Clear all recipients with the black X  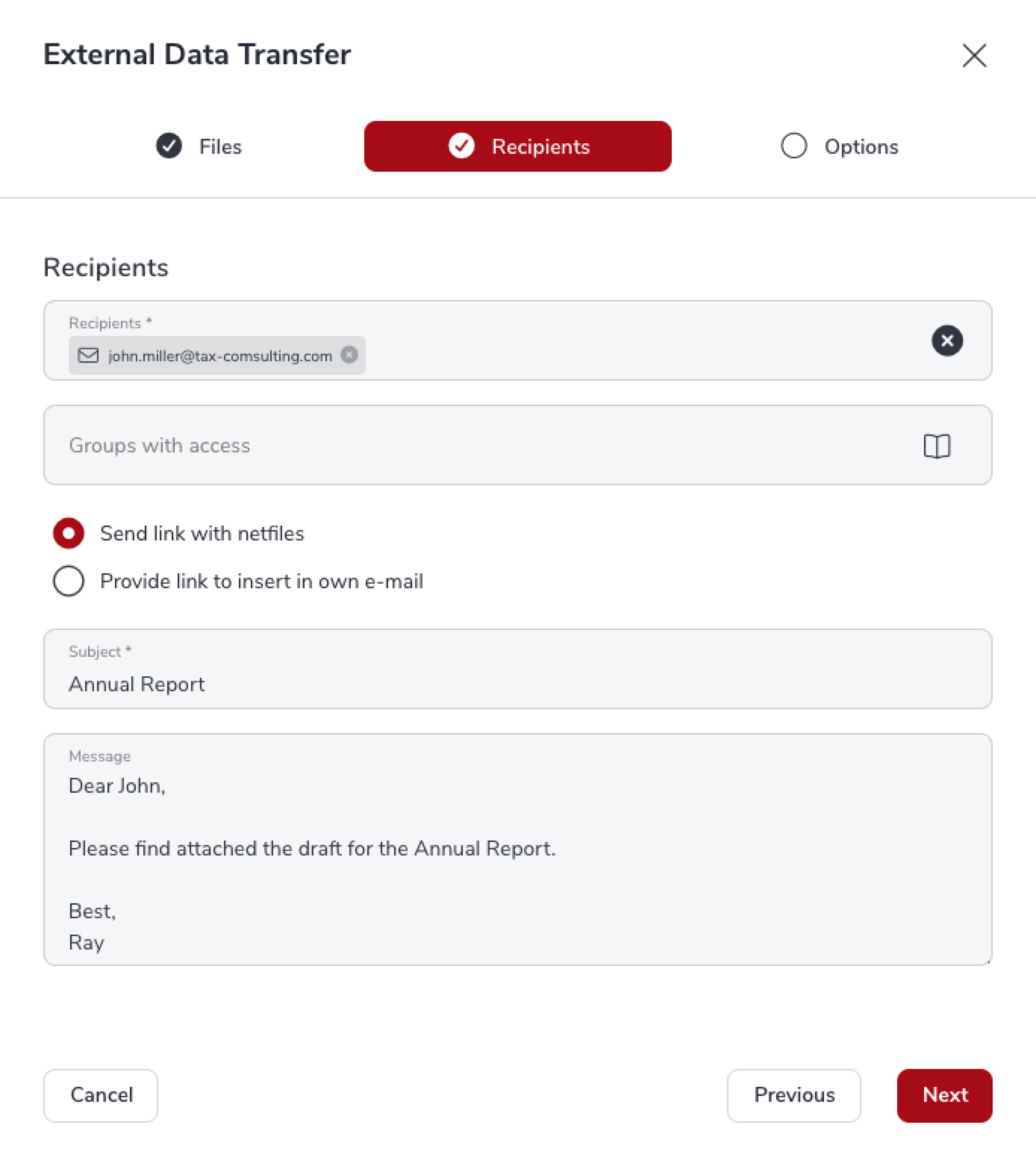tap(946, 341)
